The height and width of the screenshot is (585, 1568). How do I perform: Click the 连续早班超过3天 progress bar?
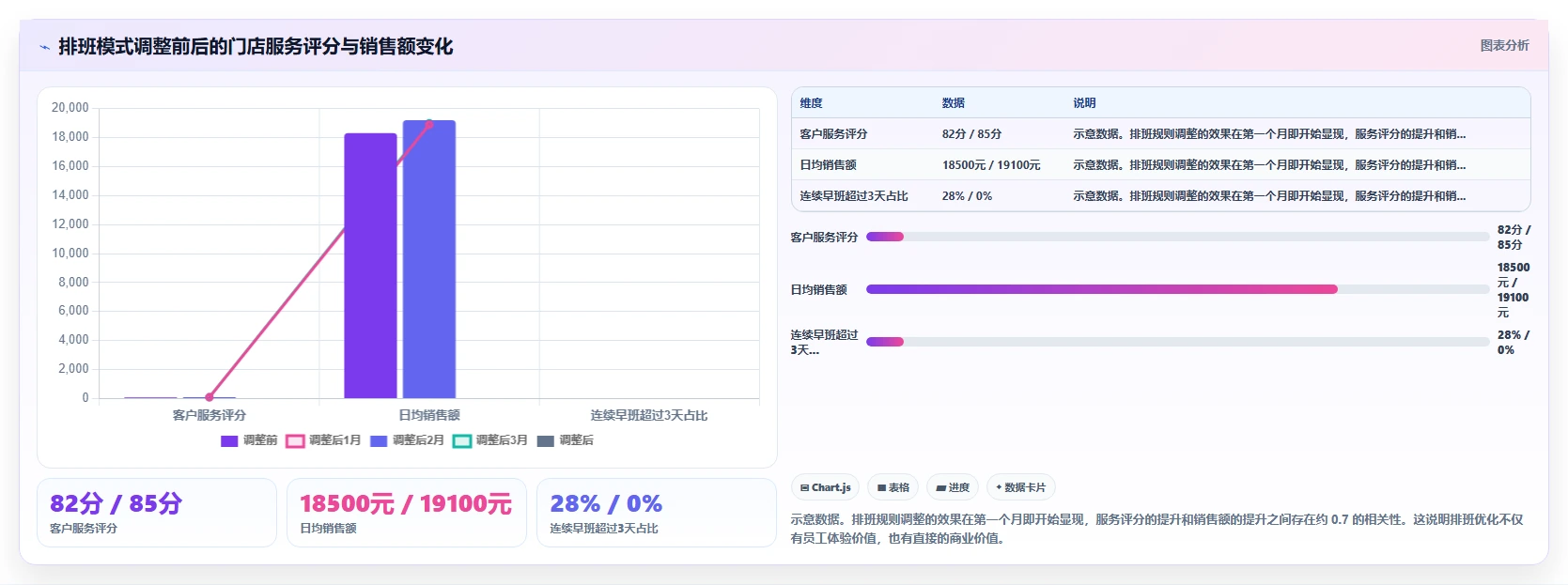(1177, 342)
